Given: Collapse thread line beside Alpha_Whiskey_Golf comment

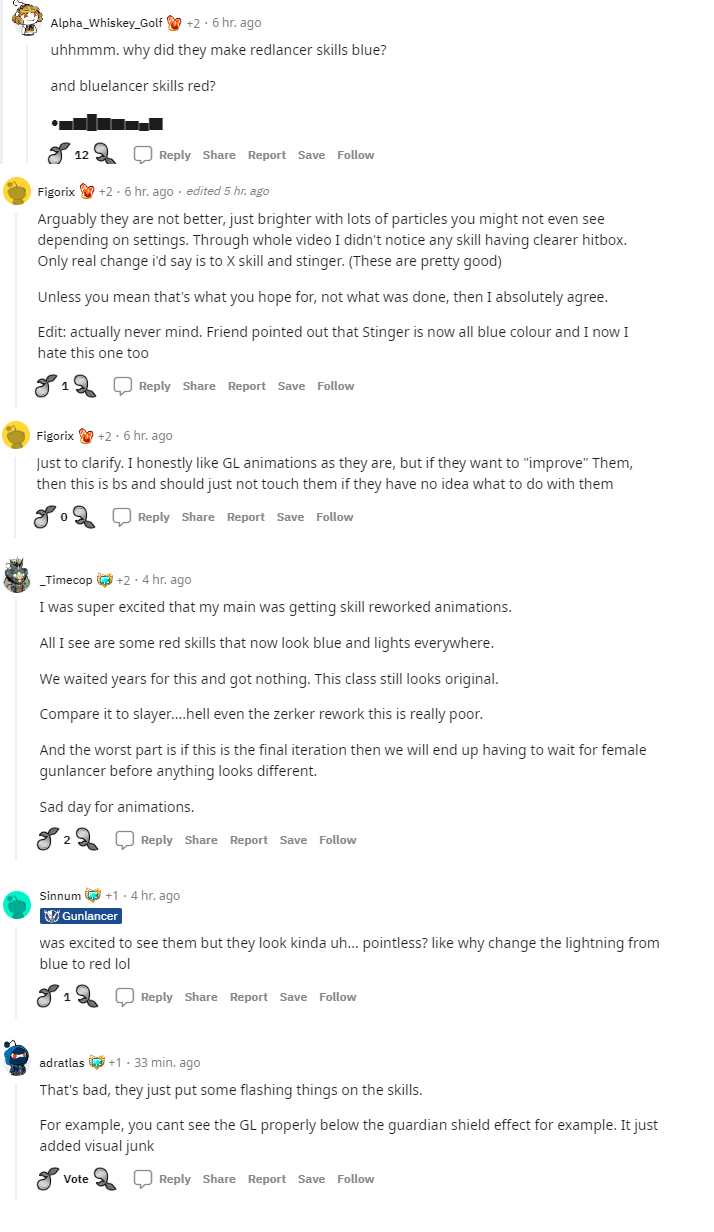Looking at the screenshot, I should click(3, 90).
